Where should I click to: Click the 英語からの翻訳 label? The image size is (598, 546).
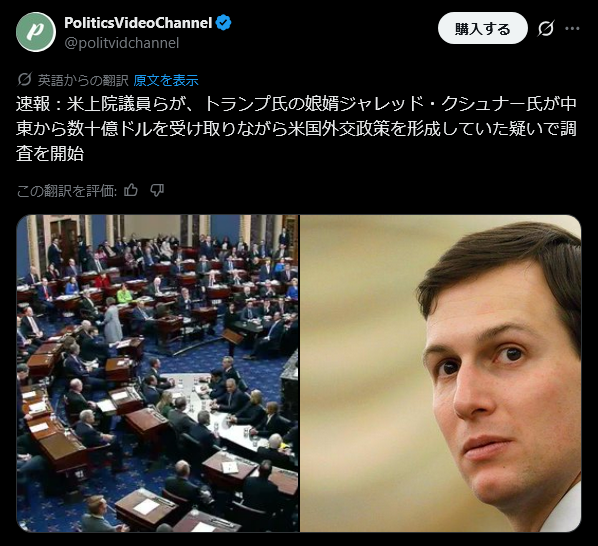pos(83,80)
